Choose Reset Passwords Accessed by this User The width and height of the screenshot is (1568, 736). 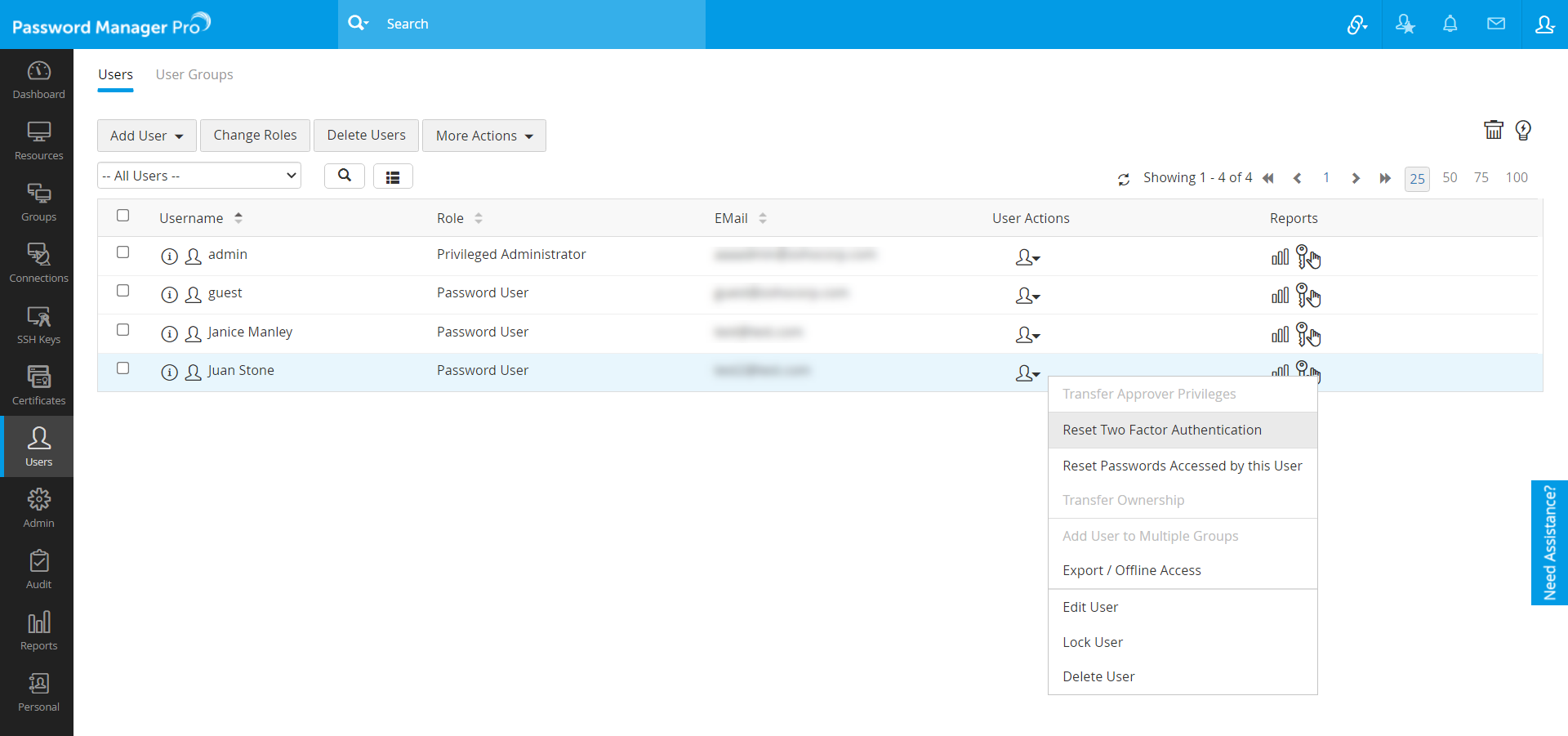[1183, 466]
